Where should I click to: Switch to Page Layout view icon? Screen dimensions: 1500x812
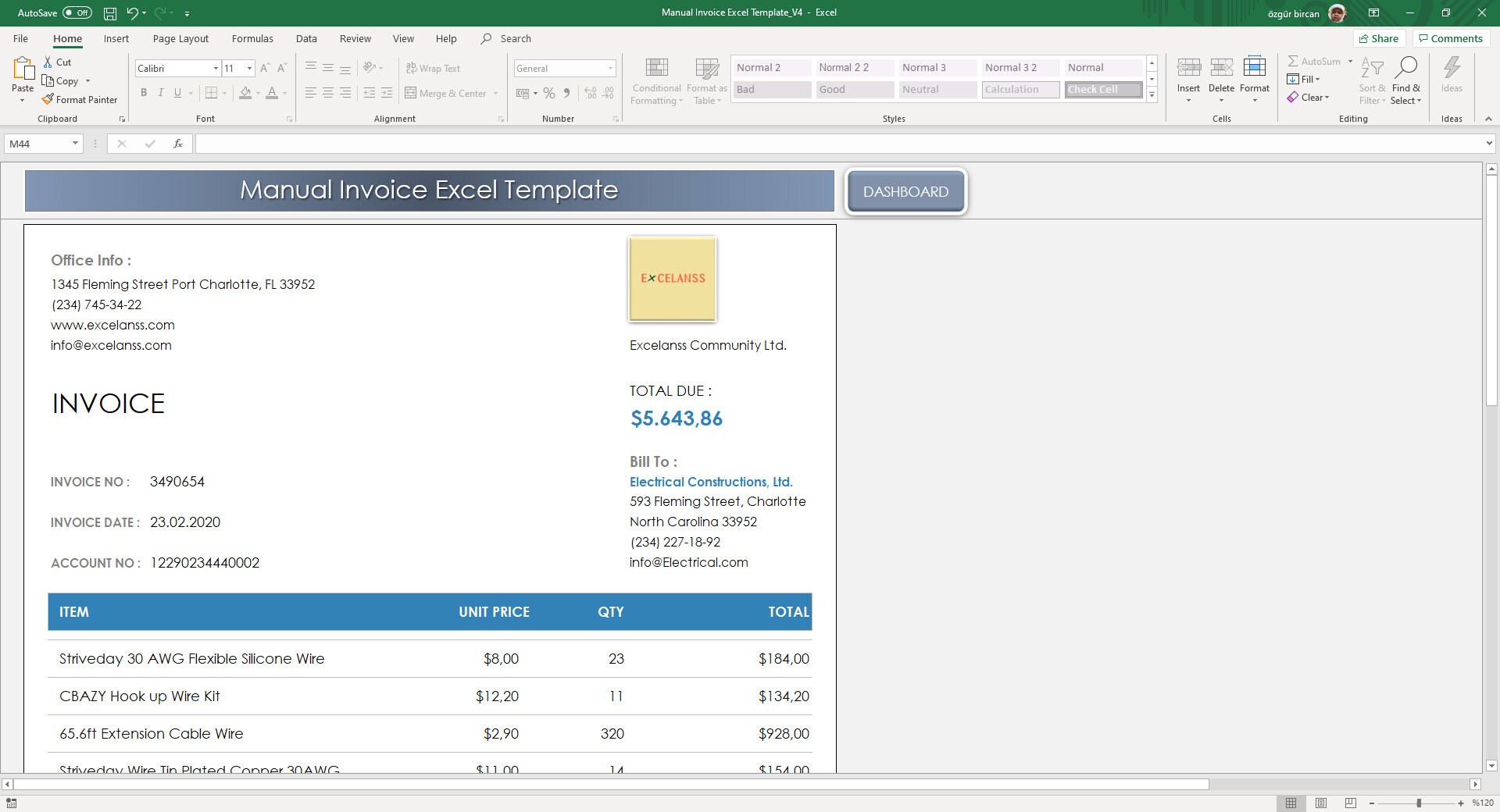click(1321, 803)
